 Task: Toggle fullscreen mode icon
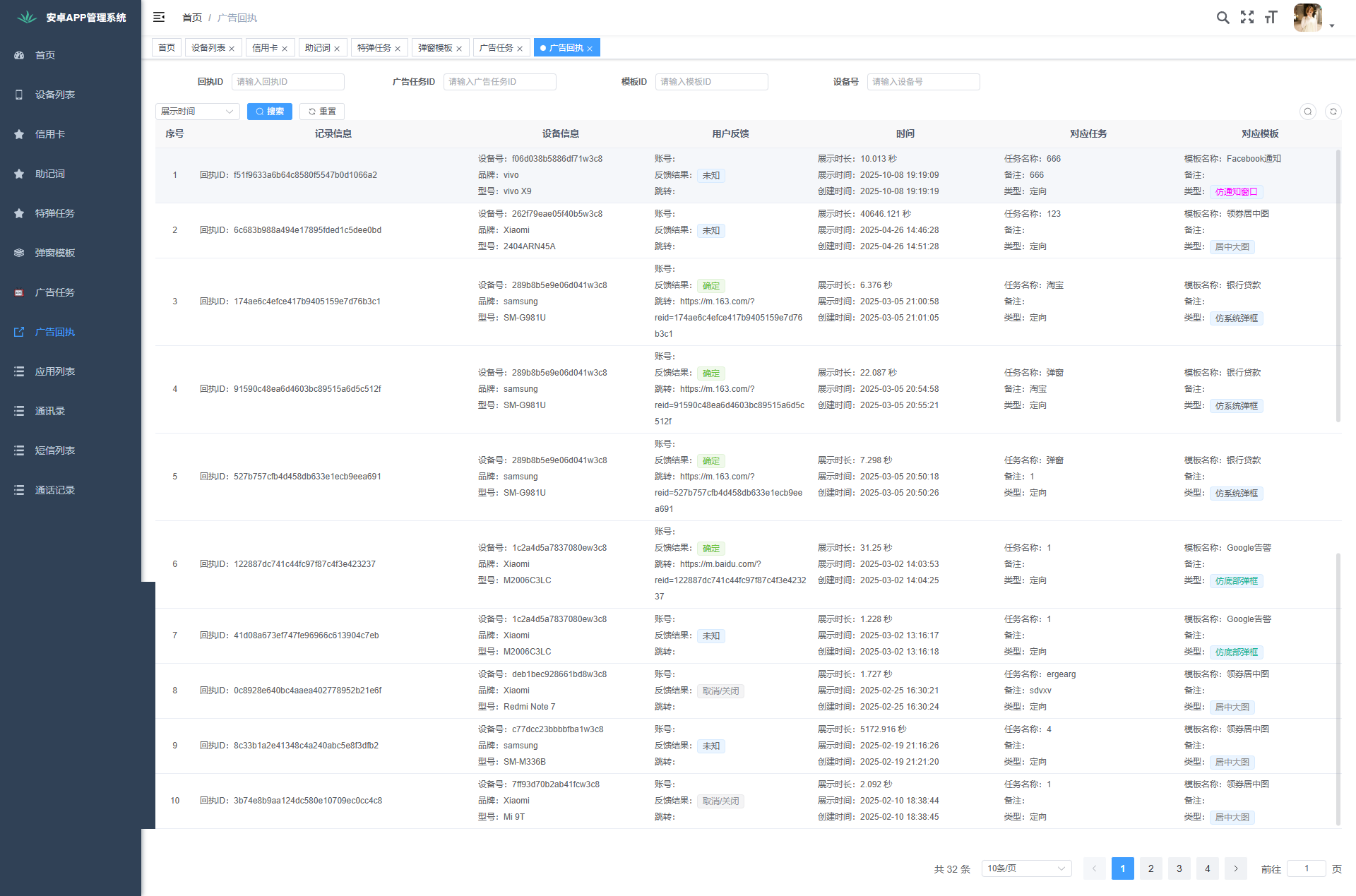point(1247,18)
